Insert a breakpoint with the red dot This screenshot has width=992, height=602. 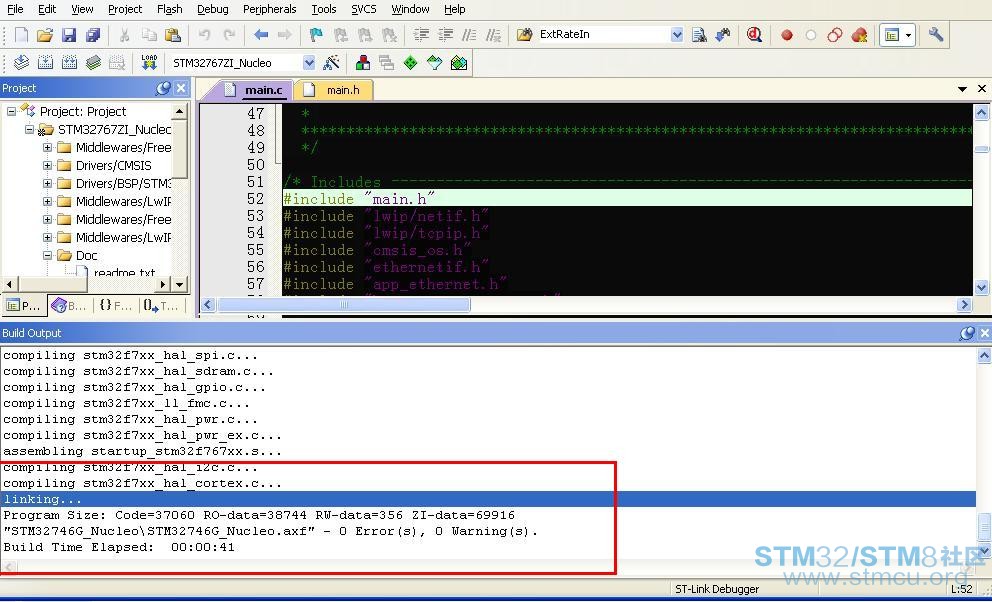point(787,35)
